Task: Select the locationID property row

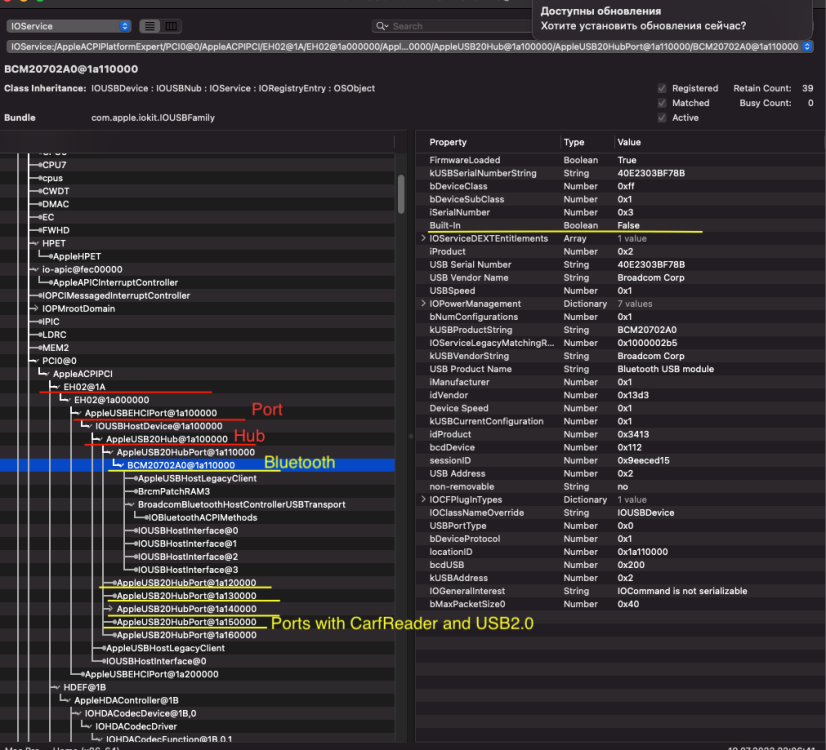Action: 621,551
